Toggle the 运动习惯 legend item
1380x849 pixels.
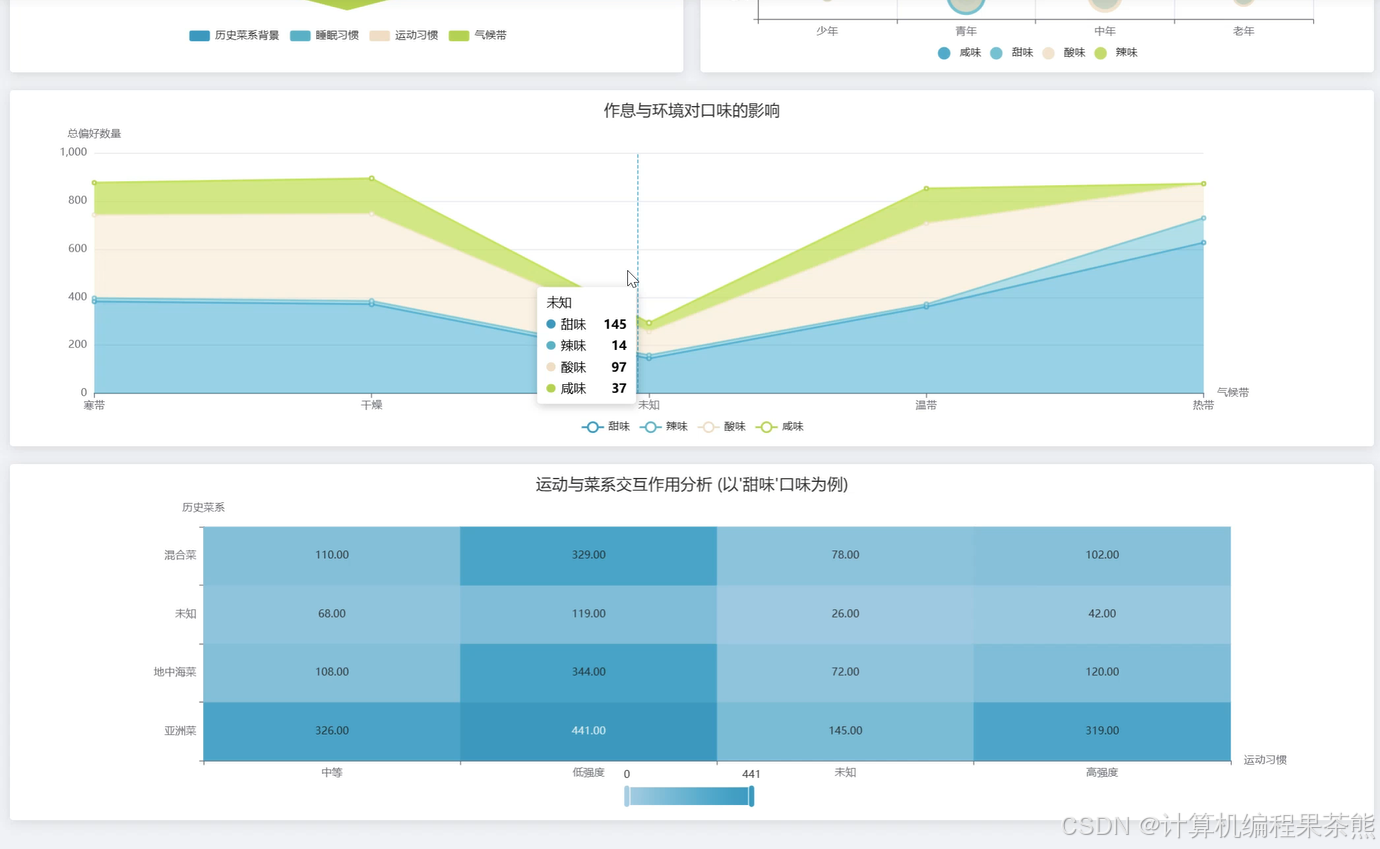pos(403,35)
